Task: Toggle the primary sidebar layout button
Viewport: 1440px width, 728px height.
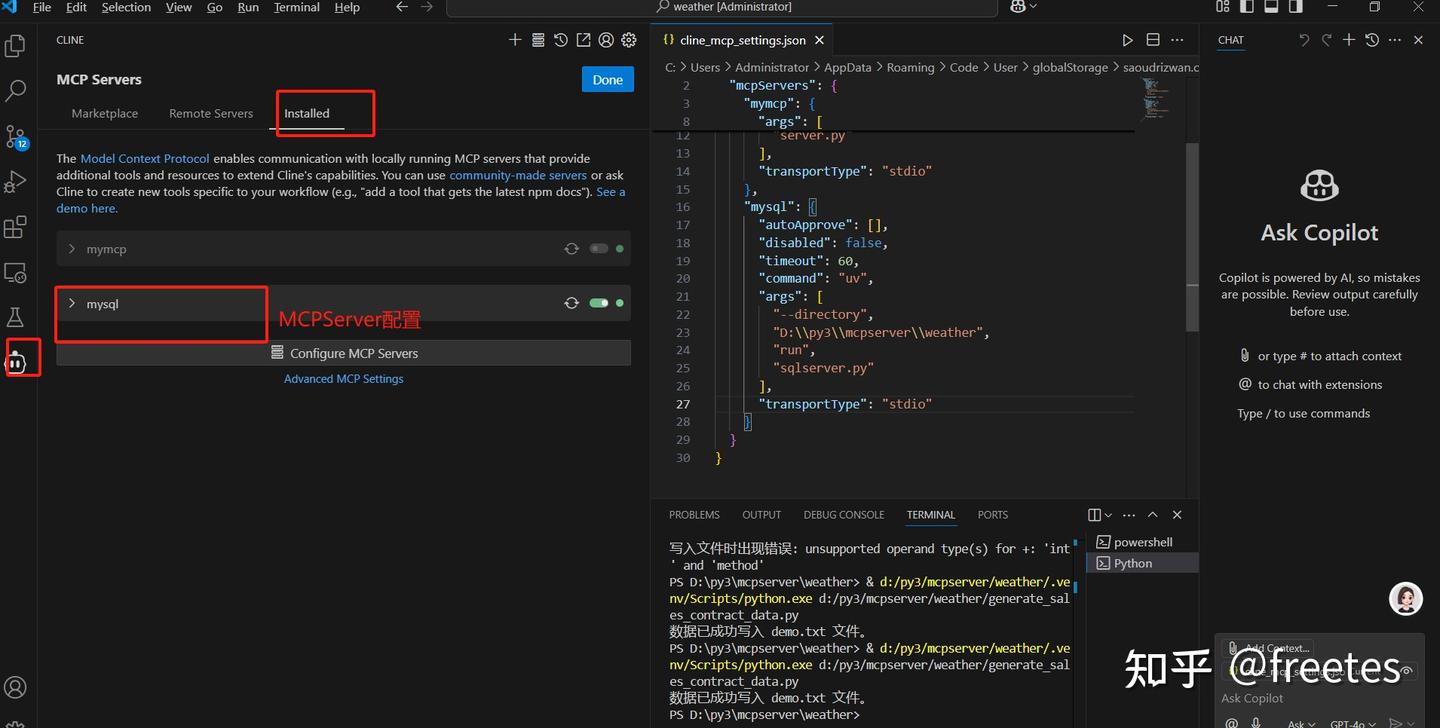Action: [x=1247, y=7]
